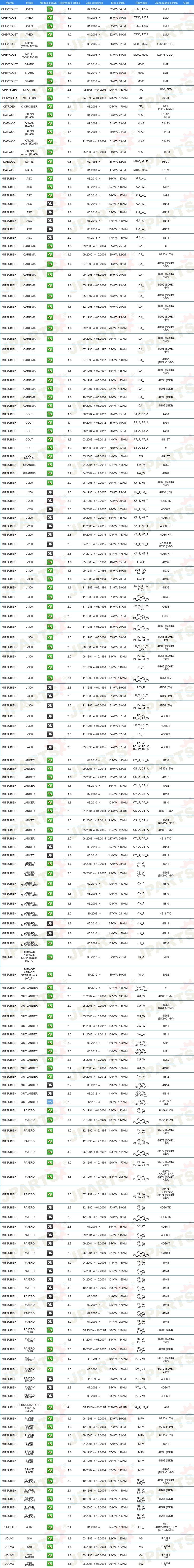The image size is (194, 1568).
Task: Click the fuel icon in GRANDIS 130kW/177KM row
Action: pyautogui.click(x=50, y=474)
